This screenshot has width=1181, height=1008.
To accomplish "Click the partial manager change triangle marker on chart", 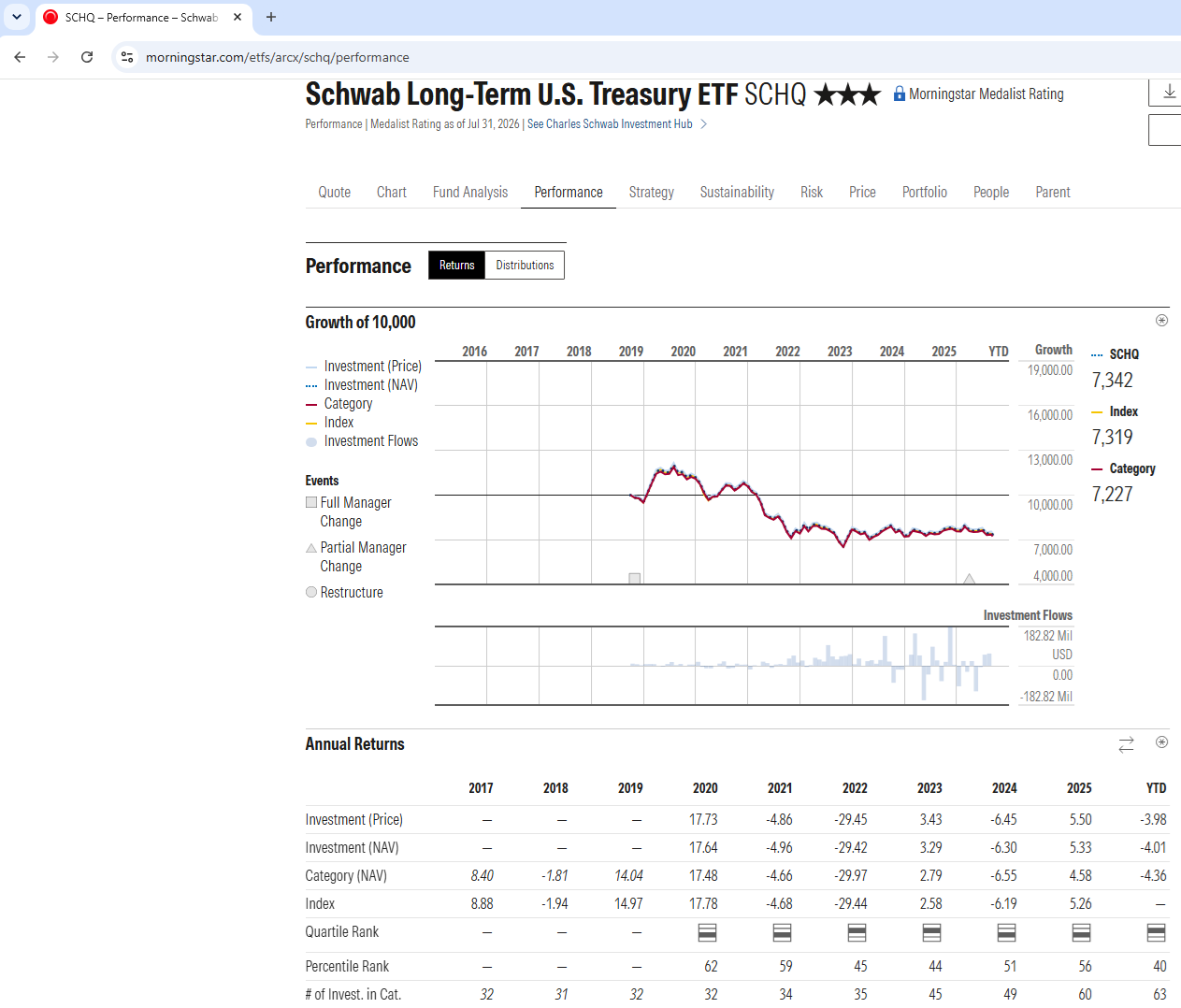I will [x=970, y=579].
